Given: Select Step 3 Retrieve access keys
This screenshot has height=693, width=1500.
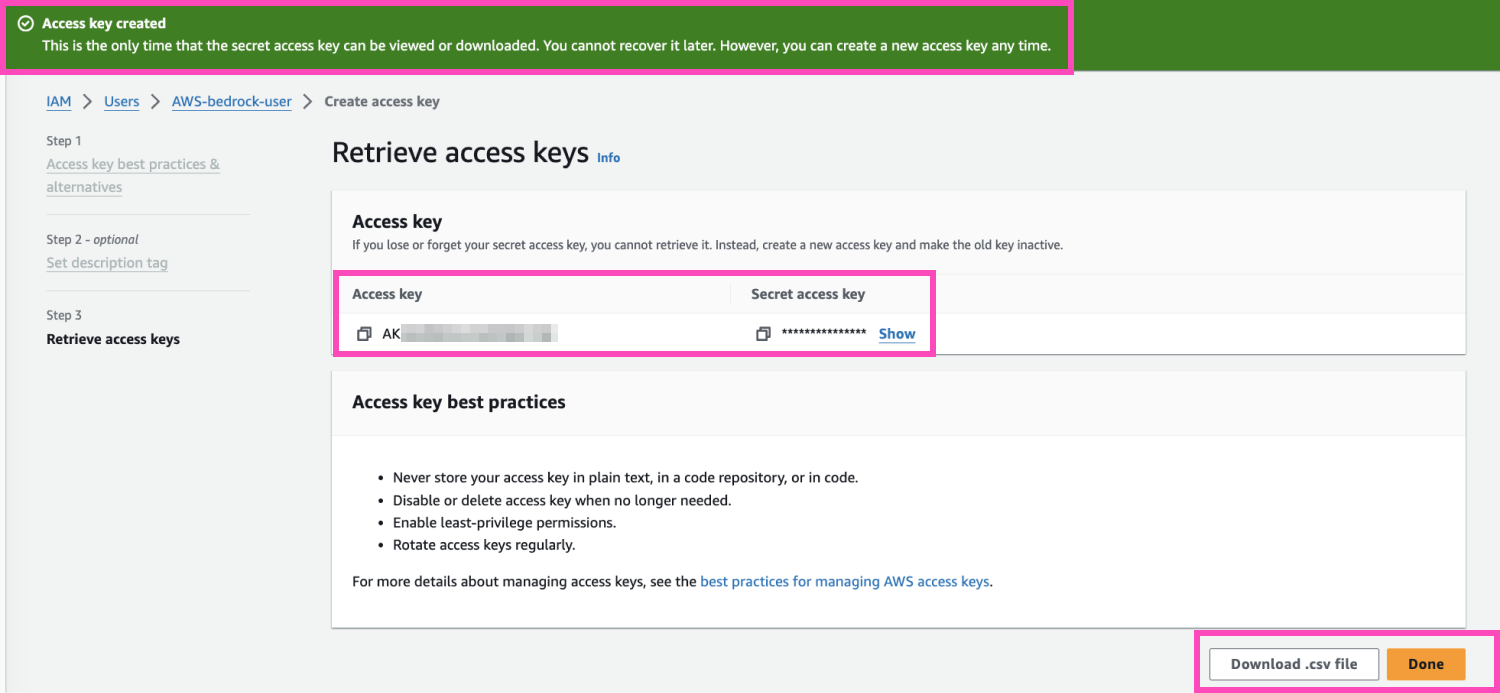Looking at the screenshot, I should [112, 338].
